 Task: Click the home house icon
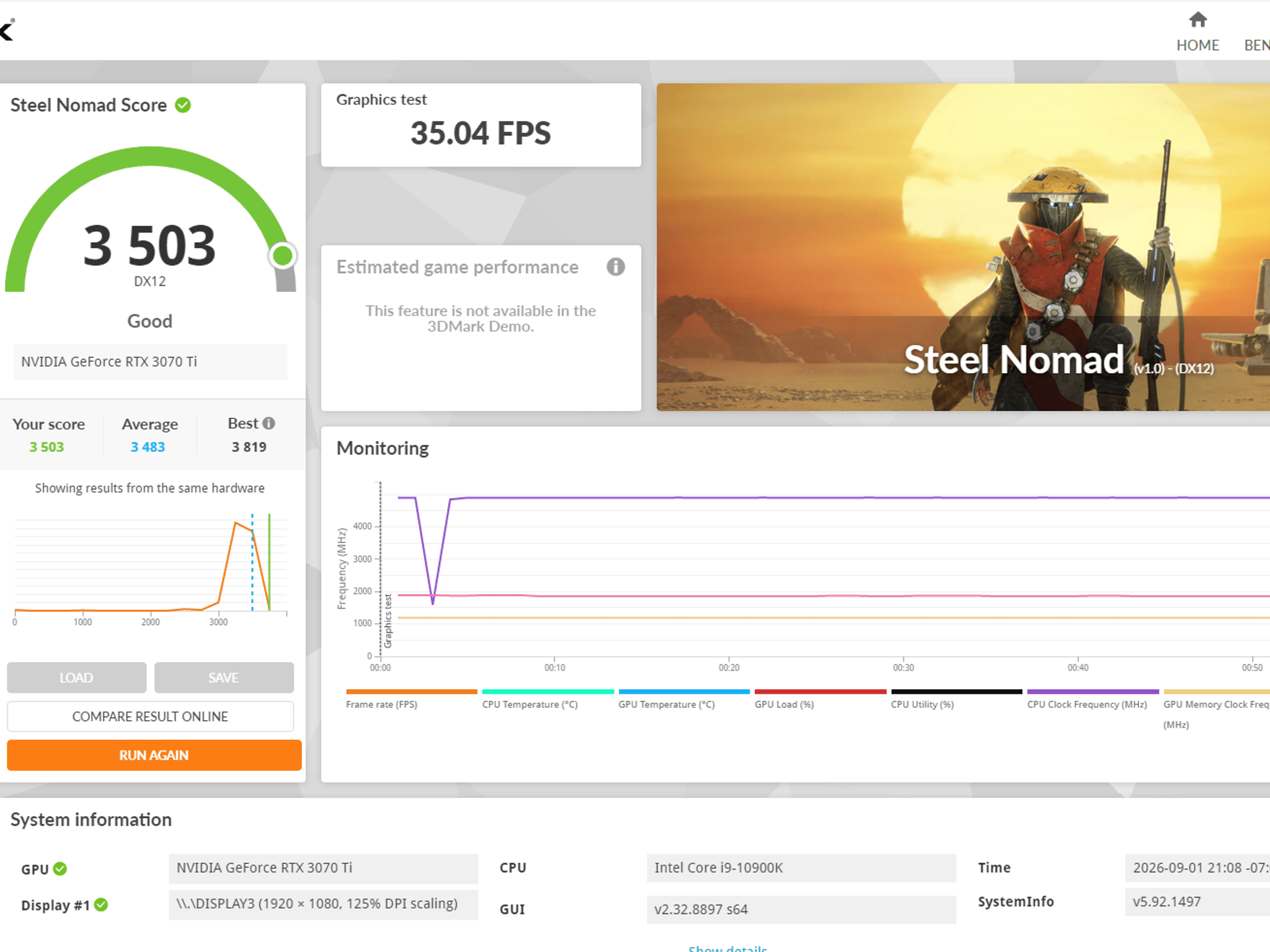pos(1198,20)
